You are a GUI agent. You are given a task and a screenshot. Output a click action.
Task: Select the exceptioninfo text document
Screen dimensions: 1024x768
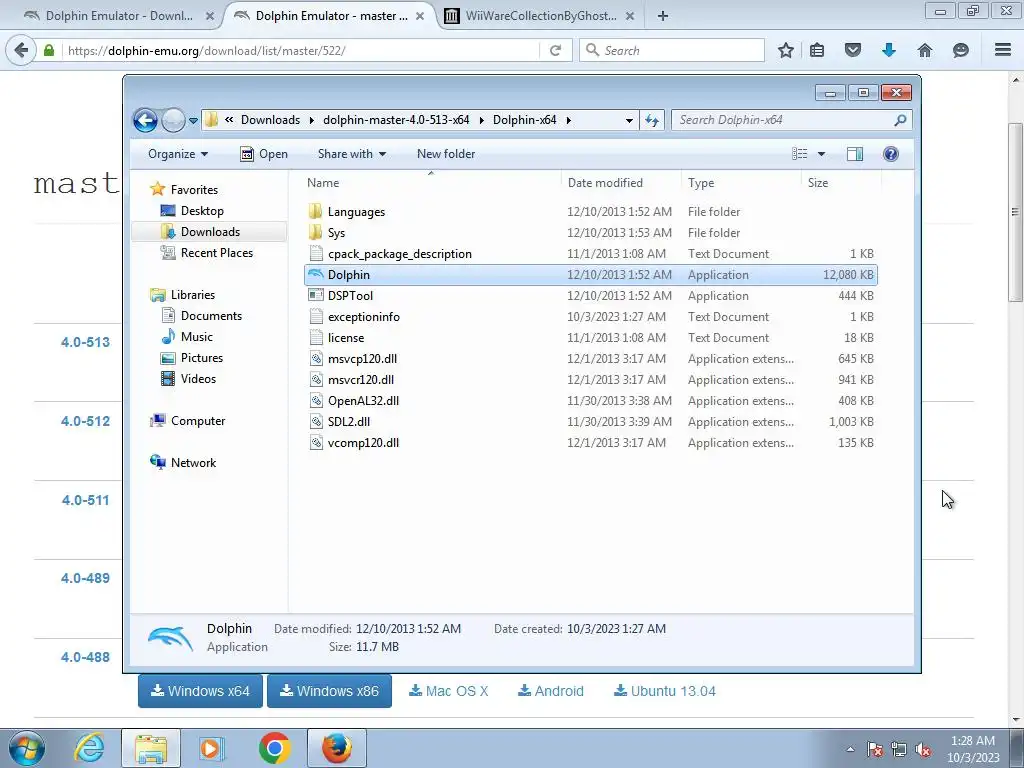[590, 317]
